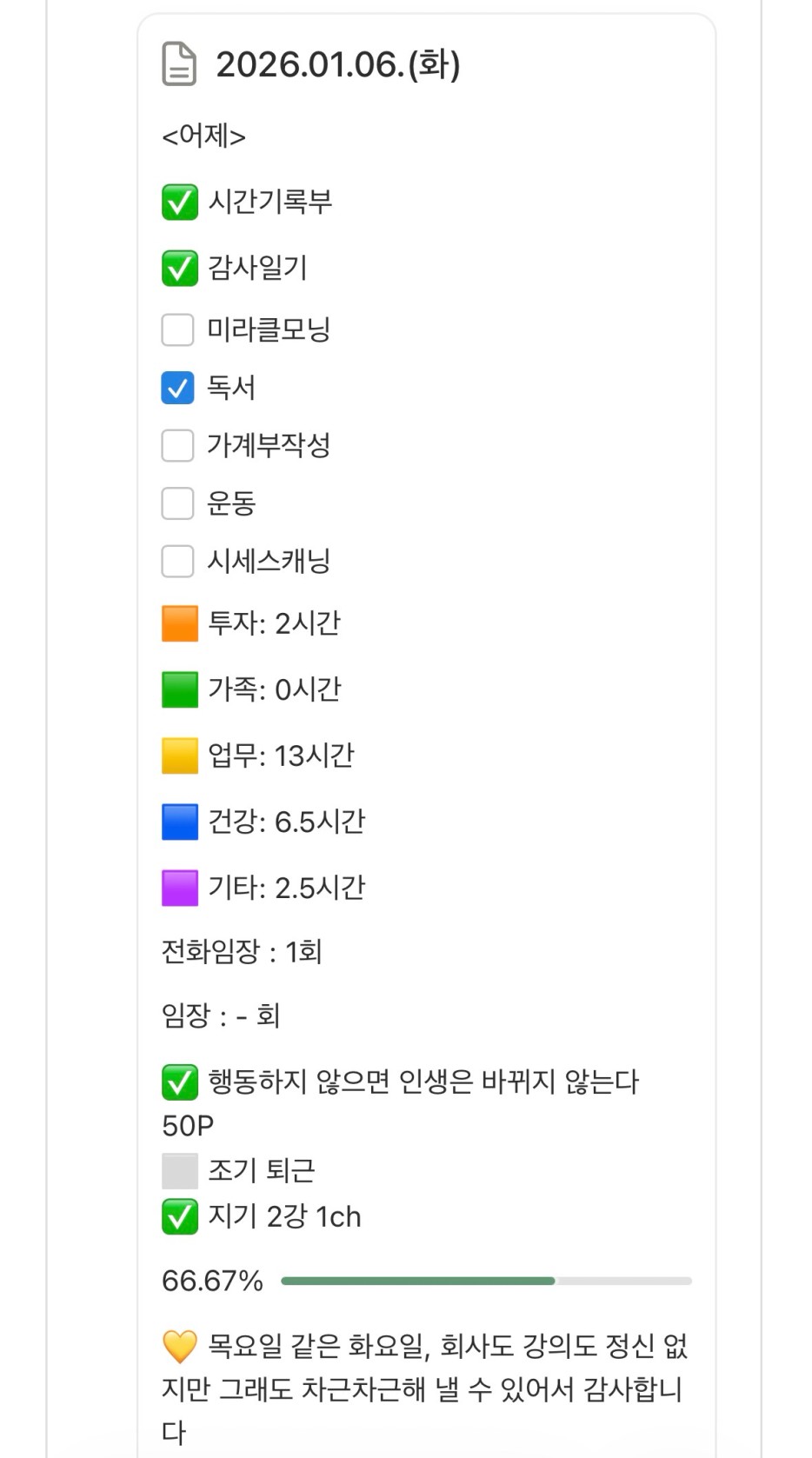This screenshot has height=1458, width=812.
Task: Enable the 시세스캐닝 checkbox
Action: pyautogui.click(x=178, y=561)
